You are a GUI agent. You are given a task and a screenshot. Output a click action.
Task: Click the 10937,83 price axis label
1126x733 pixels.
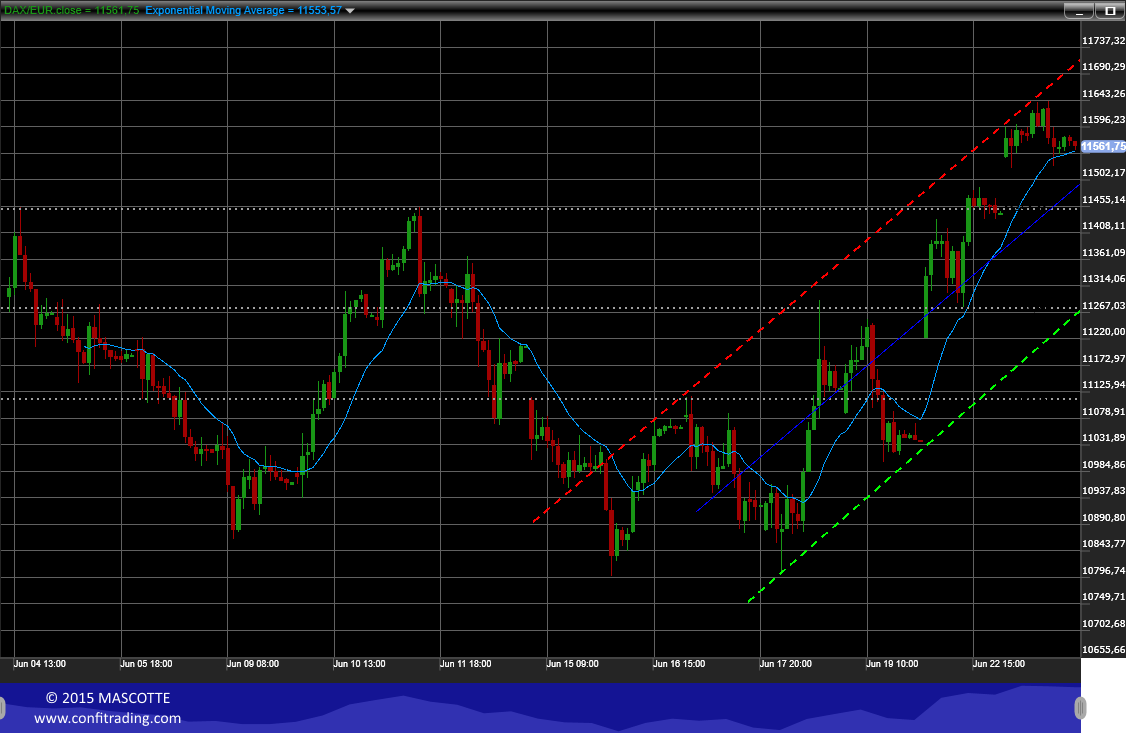[1103, 490]
